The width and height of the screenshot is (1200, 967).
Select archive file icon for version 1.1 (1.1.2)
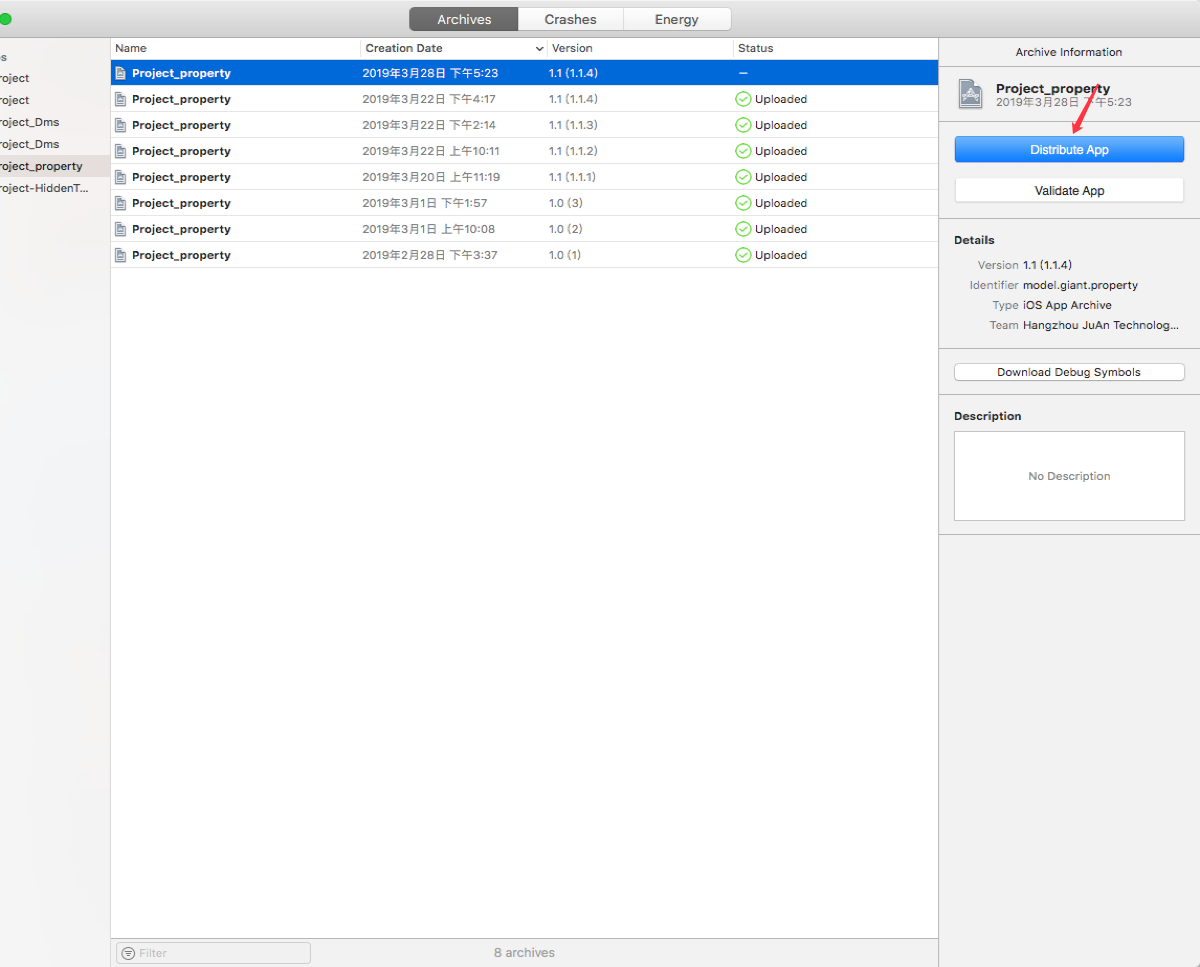point(121,151)
